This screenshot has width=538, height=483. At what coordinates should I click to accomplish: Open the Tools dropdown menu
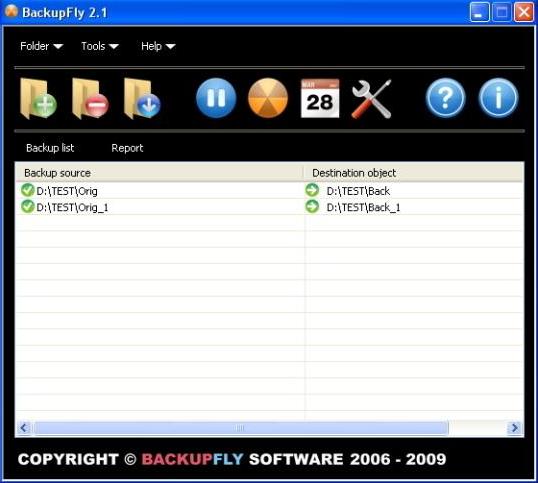pos(100,46)
